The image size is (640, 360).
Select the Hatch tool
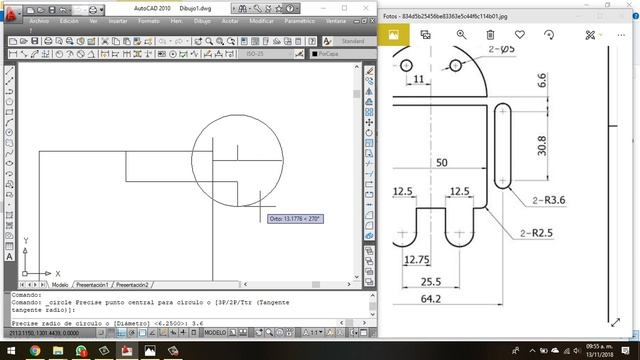click(9, 215)
